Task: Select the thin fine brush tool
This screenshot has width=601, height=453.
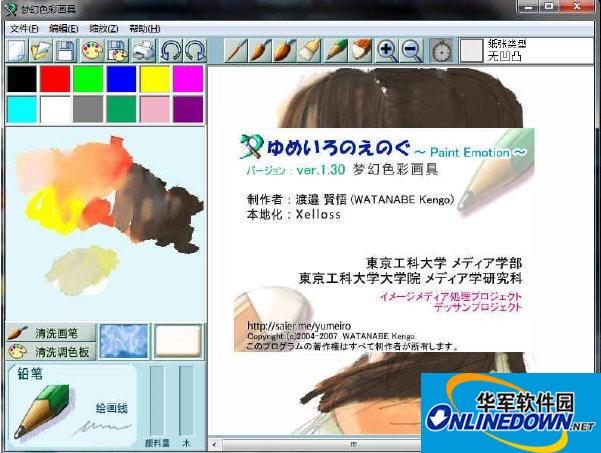Action: click(x=236, y=50)
